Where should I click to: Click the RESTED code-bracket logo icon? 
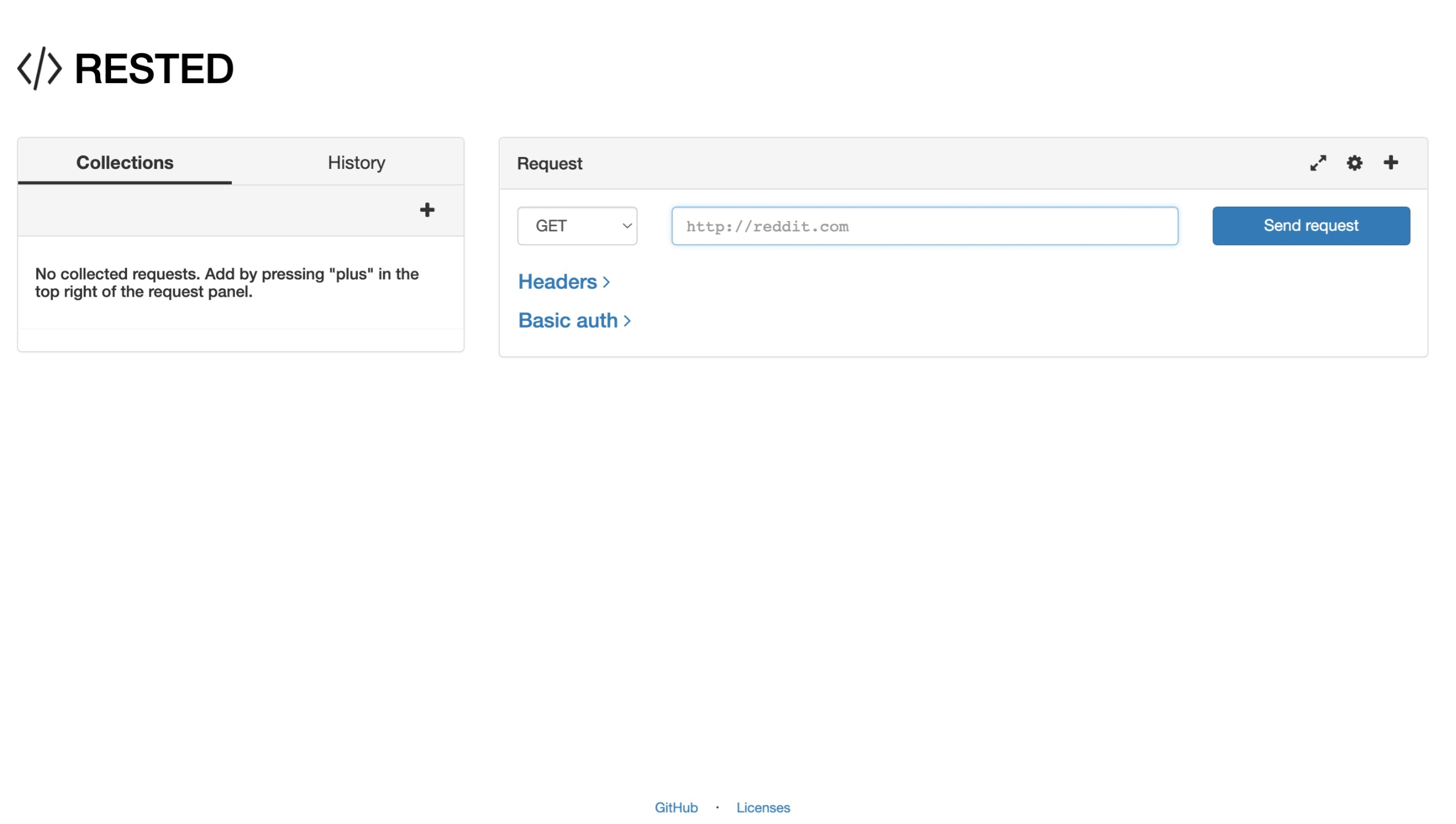pos(39,69)
